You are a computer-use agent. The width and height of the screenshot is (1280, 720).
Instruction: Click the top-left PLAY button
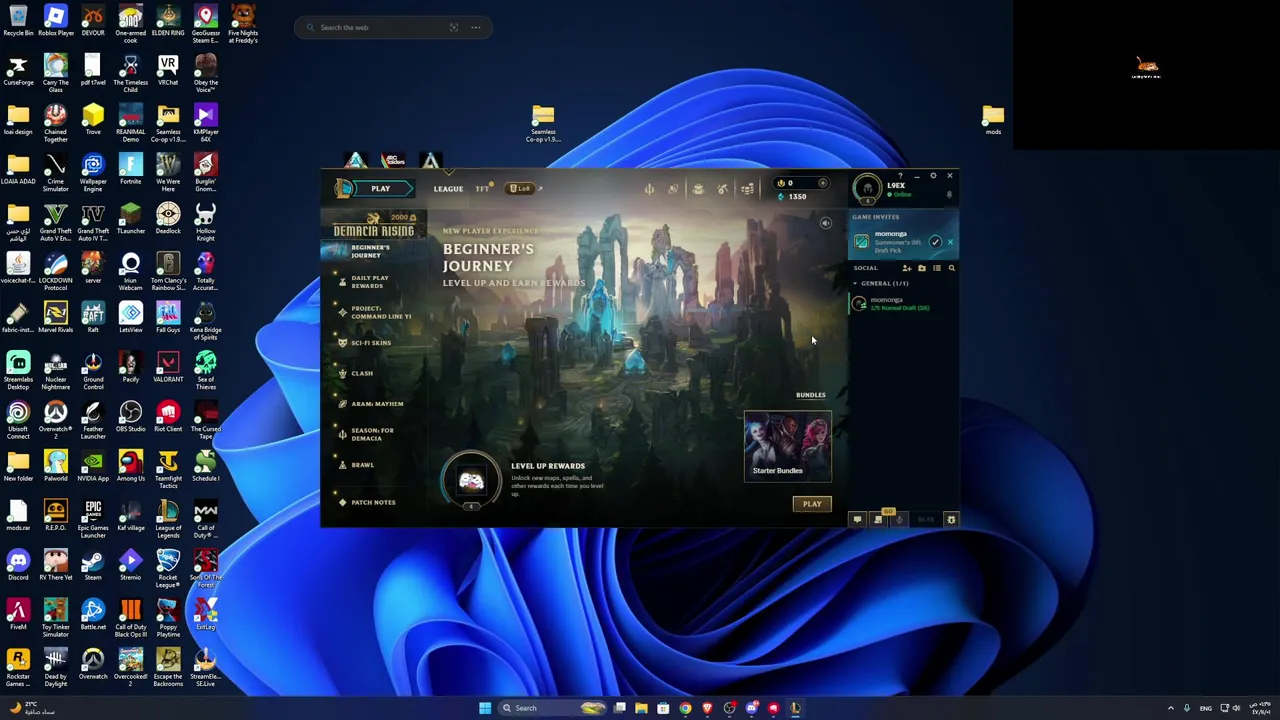380,189
